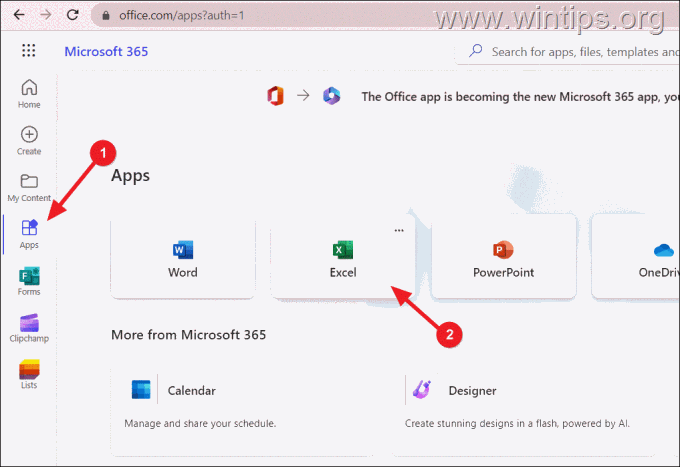
Task: Open the Excel app tile
Action: pyautogui.click(x=343, y=259)
